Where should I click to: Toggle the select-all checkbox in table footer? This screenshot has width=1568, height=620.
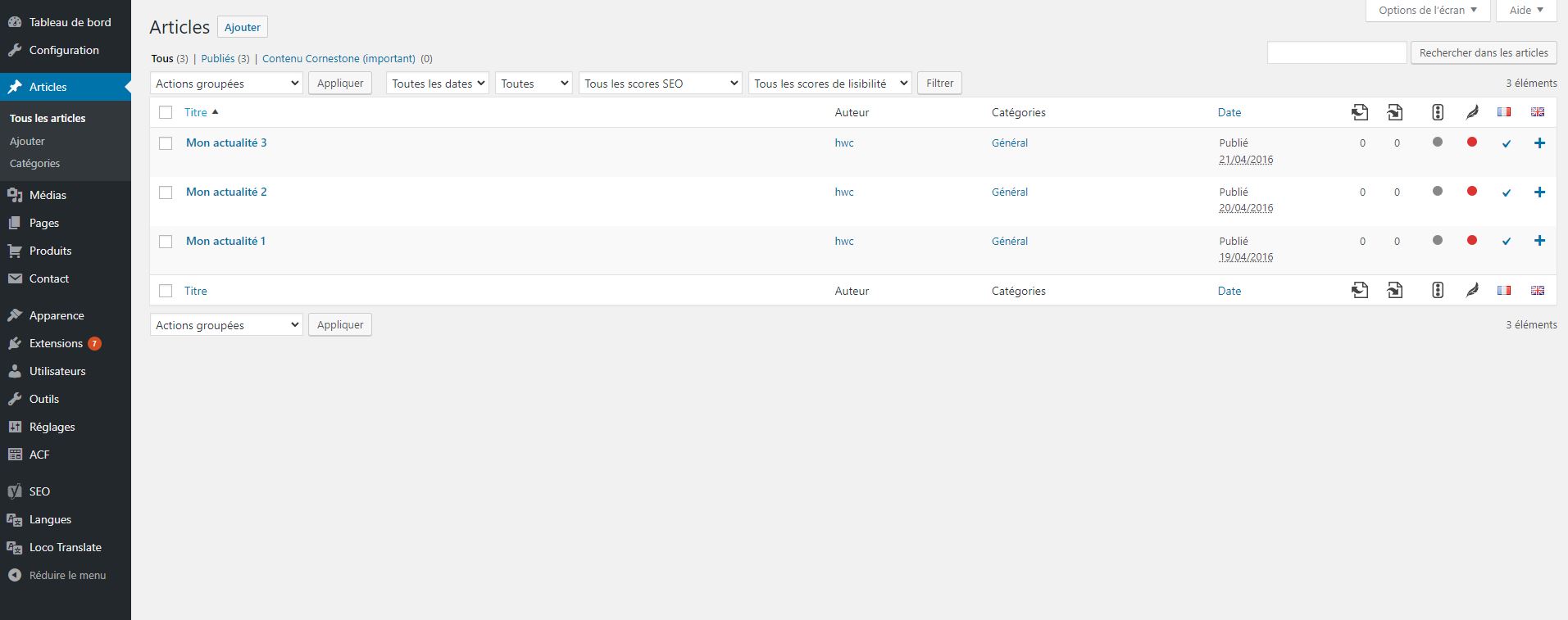166,291
